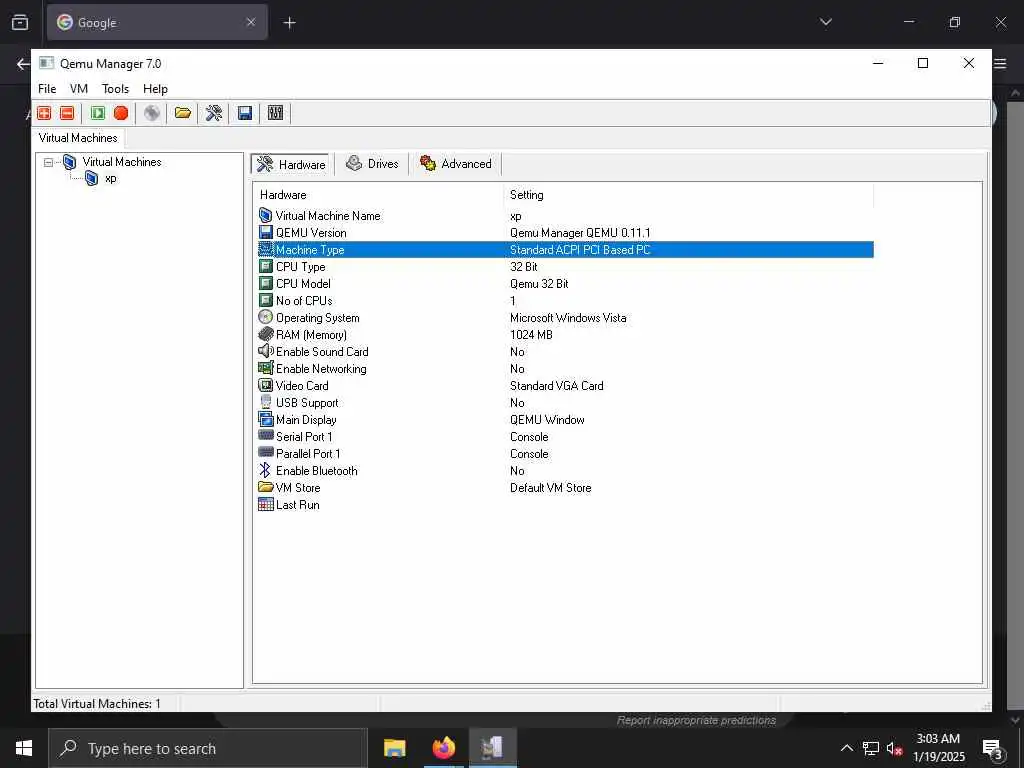Viewport: 1024px width, 768px height.
Task: Click the network tray icon
Action: click(871, 748)
